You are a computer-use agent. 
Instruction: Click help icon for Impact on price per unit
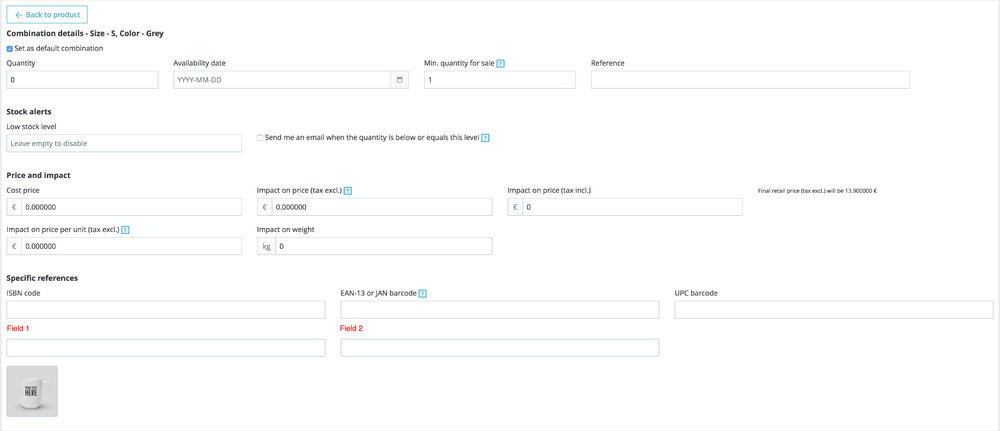[x=125, y=229]
